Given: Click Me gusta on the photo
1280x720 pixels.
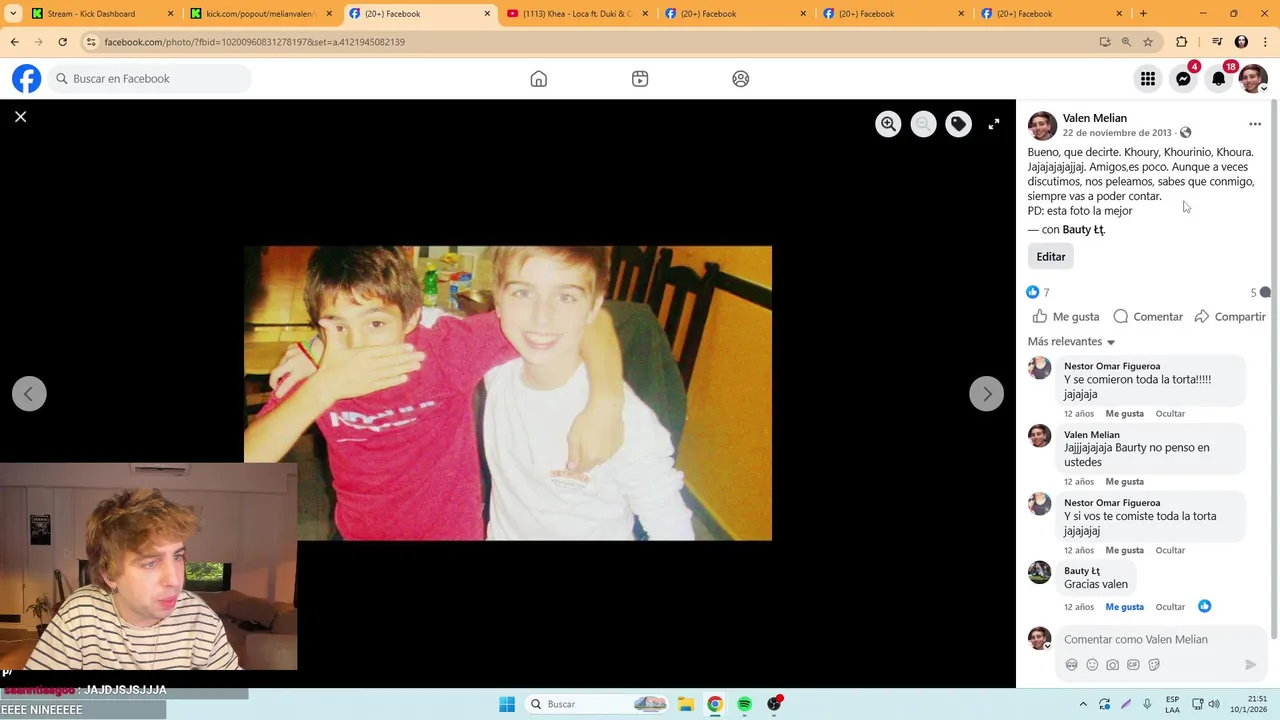Looking at the screenshot, I should click(1066, 317).
